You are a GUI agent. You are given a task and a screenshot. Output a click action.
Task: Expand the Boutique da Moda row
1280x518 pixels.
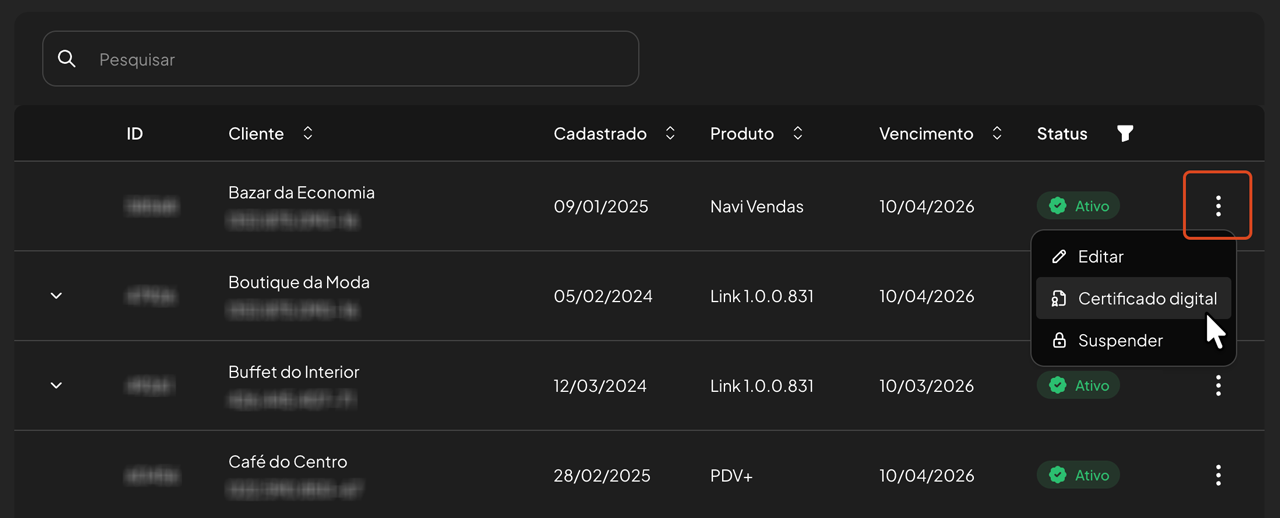coord(56,296)
